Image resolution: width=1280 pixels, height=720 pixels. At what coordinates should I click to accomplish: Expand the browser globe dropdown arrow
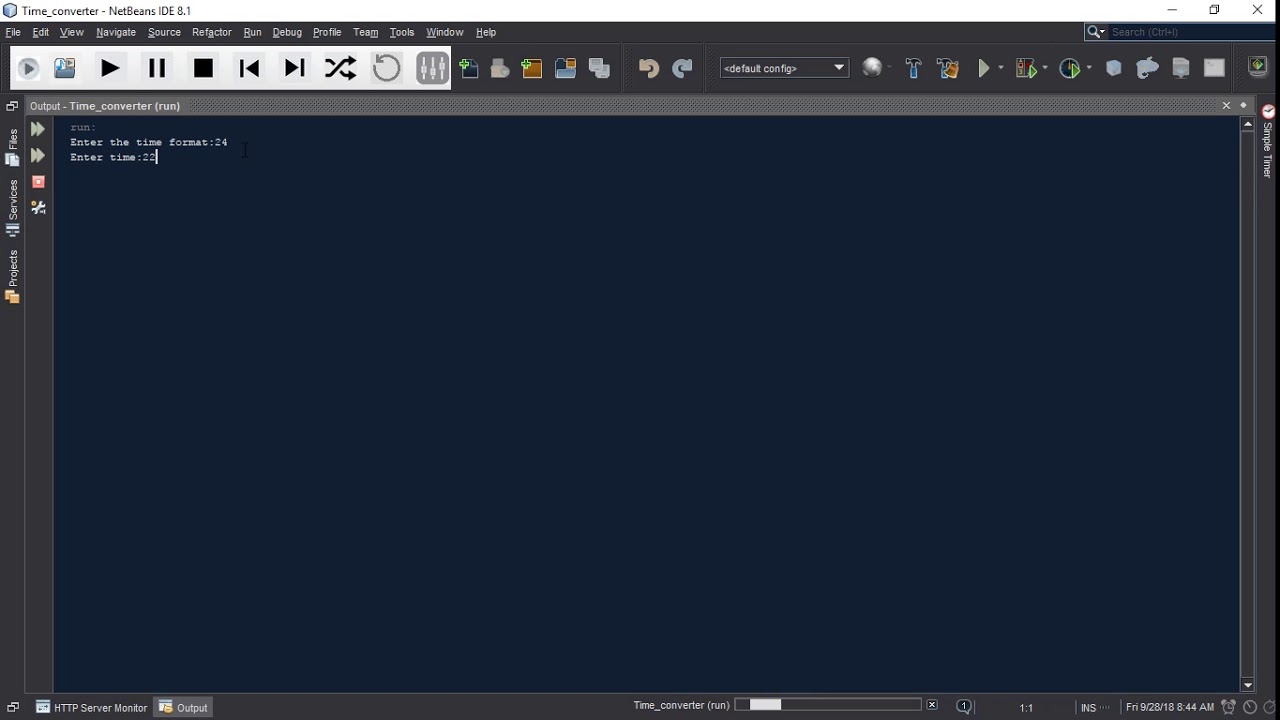tap(889, 68)
